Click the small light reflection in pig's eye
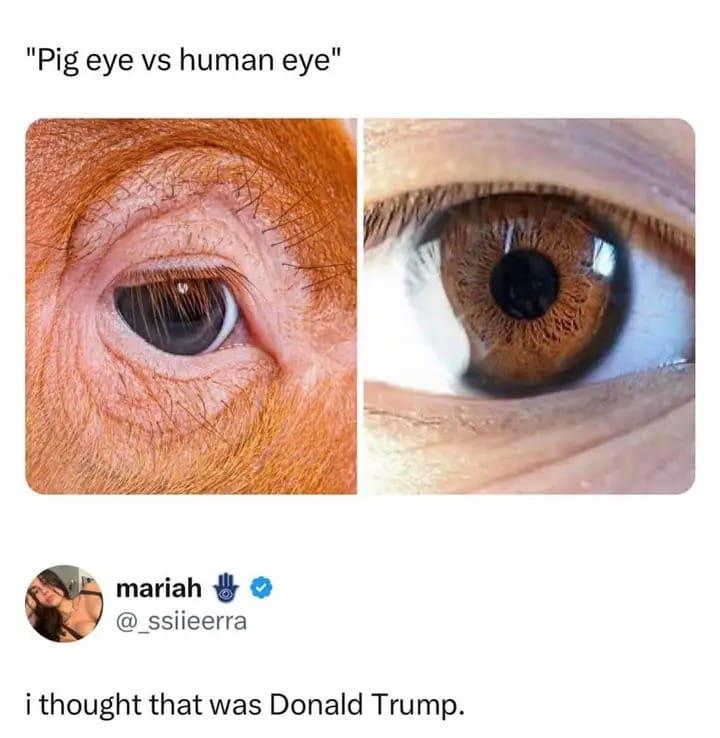 [x=183, y=287]
